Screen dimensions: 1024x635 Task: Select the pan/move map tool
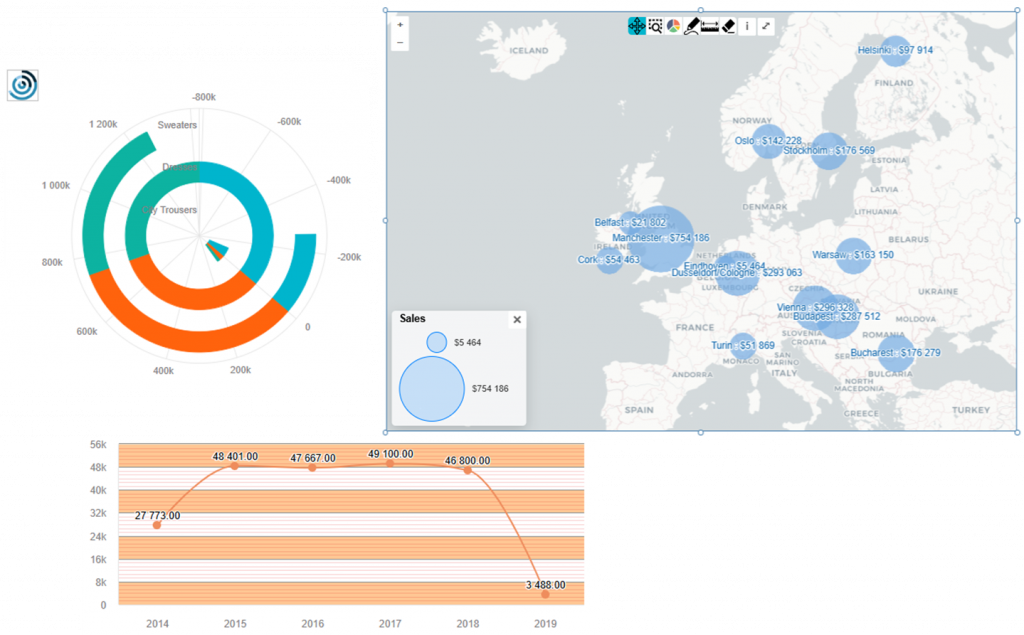(637, 26)
